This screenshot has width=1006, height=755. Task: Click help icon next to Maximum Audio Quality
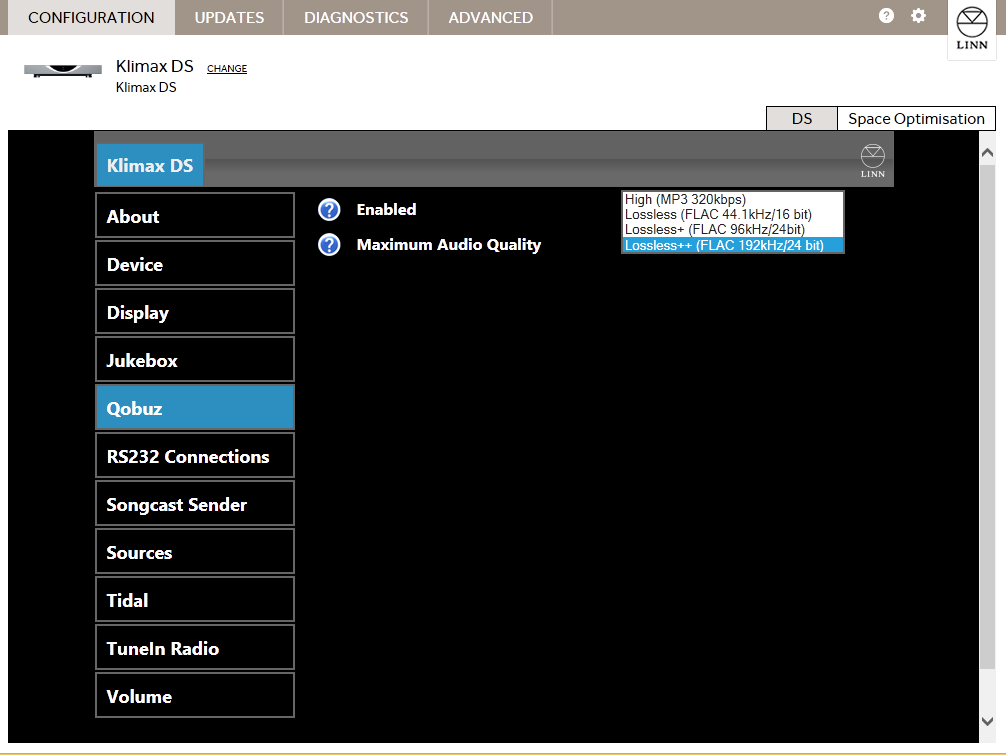point(329,244)
